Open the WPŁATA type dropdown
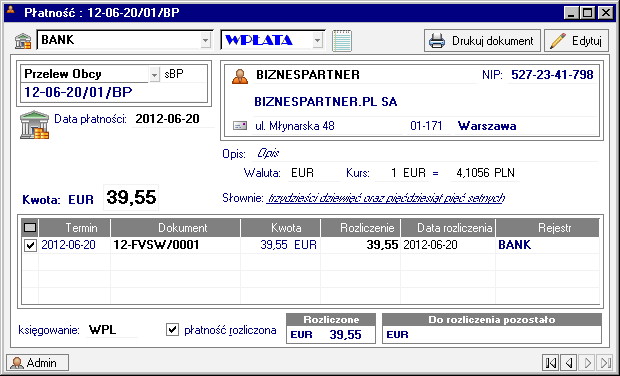Image resolution: width=620 pixels, height=376 pixels. pyautogui.click(x=318, y=40)
